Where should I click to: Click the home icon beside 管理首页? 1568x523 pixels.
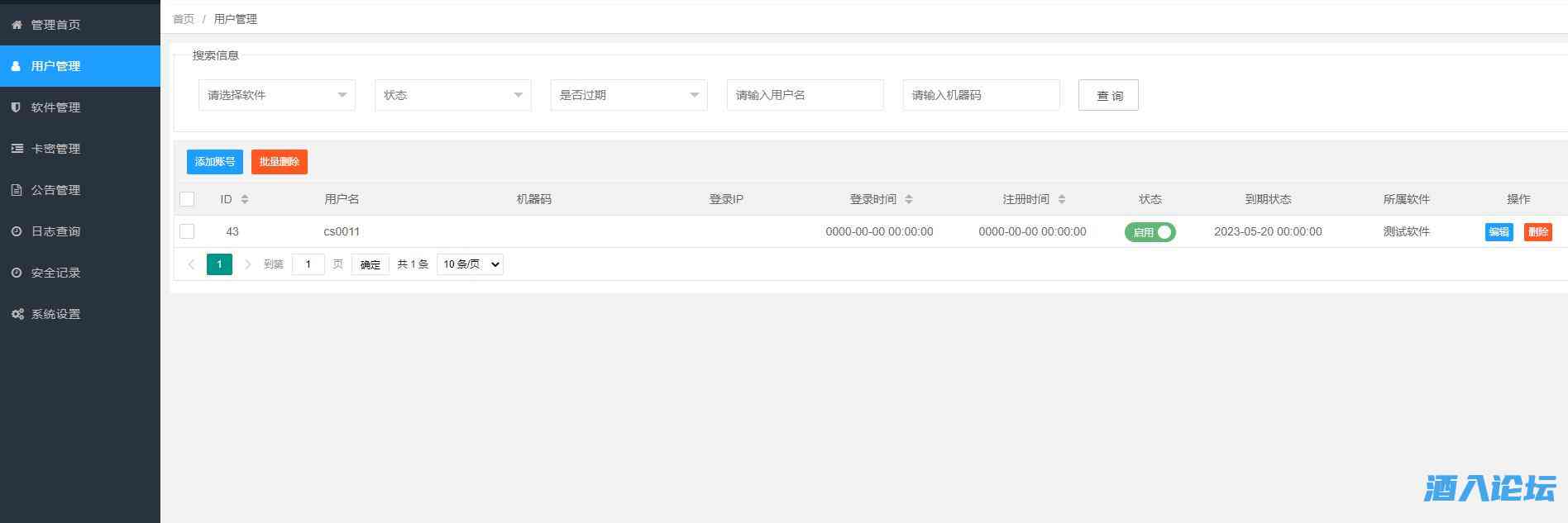click(x=17, y=25)
